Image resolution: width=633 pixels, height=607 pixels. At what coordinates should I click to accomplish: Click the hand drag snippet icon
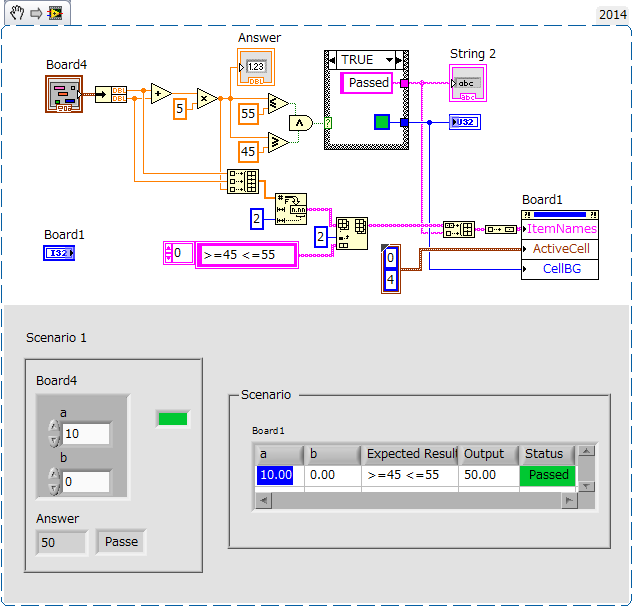[16, 13]
